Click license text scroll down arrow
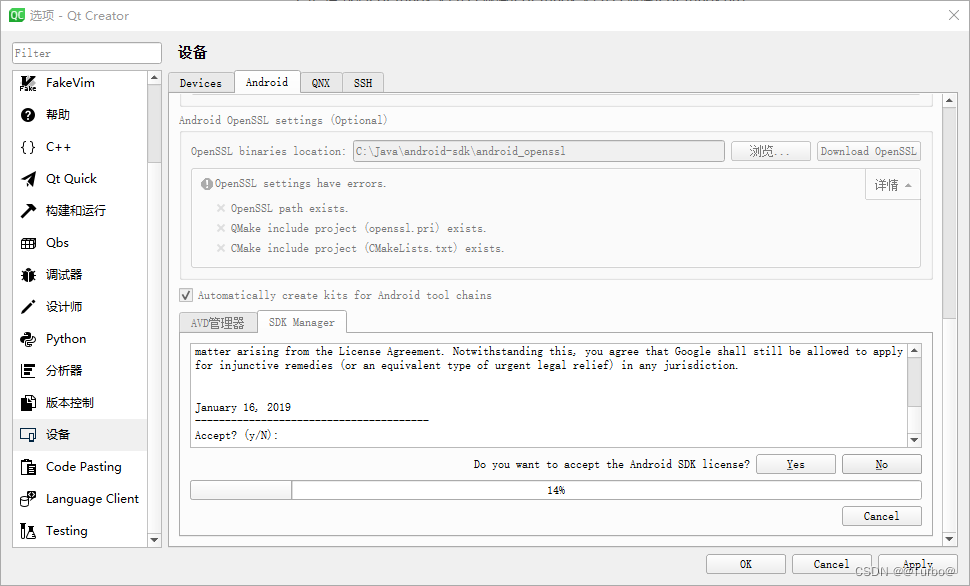 (x=914, y=439)
